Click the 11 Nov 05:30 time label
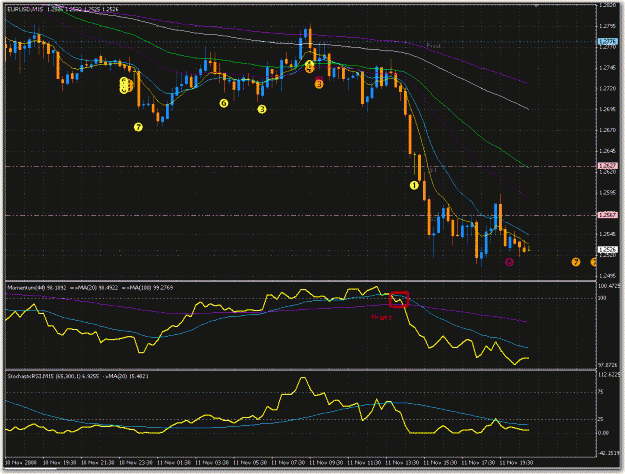 pos(250,462)
